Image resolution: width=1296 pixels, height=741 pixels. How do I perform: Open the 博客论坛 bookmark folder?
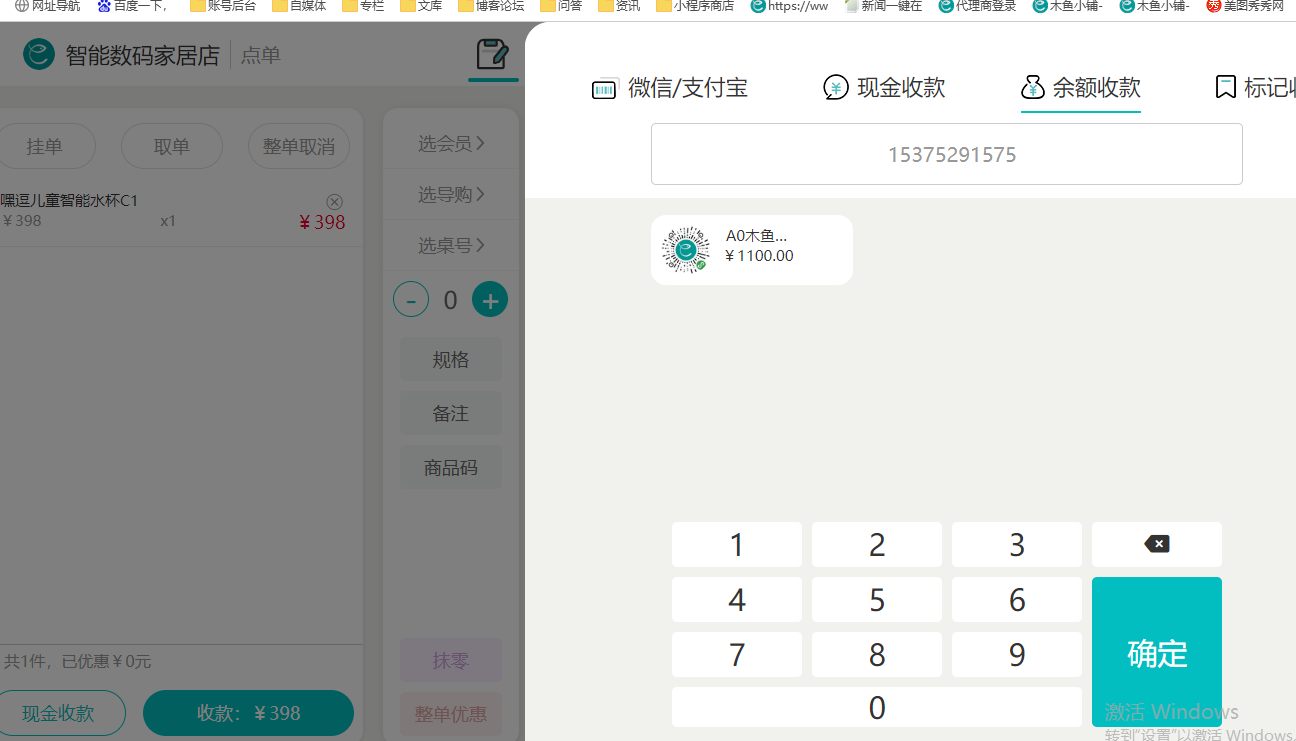click(x=491, y=6)
